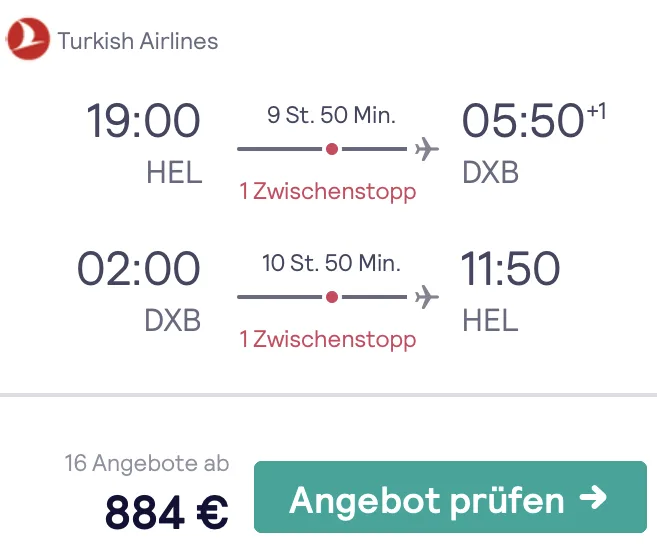
Task: Select the outbound 1 Zwischenstopp label
Action: [x=328, y=192]
